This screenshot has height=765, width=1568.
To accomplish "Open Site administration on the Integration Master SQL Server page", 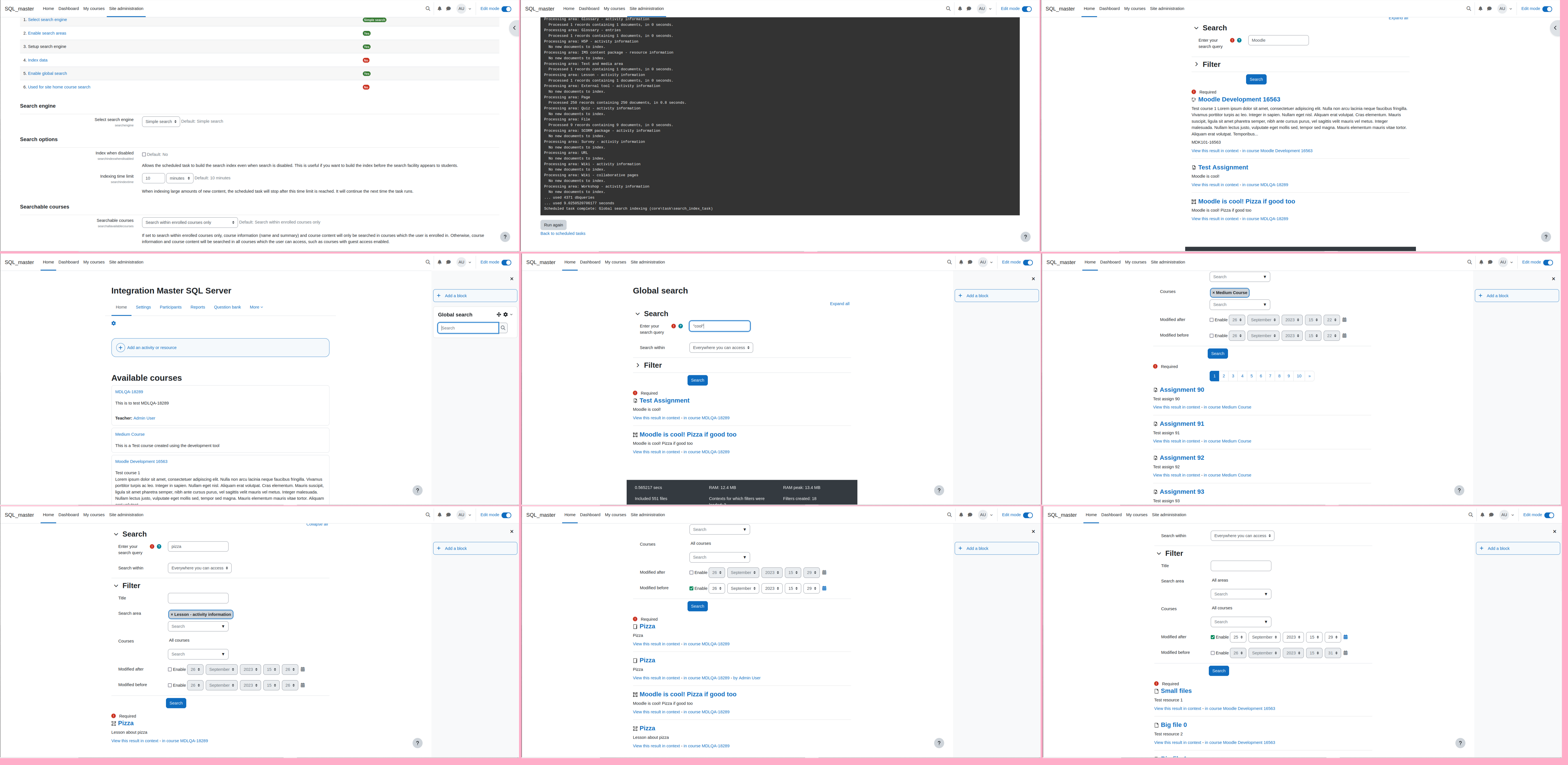I will point(126,262).
